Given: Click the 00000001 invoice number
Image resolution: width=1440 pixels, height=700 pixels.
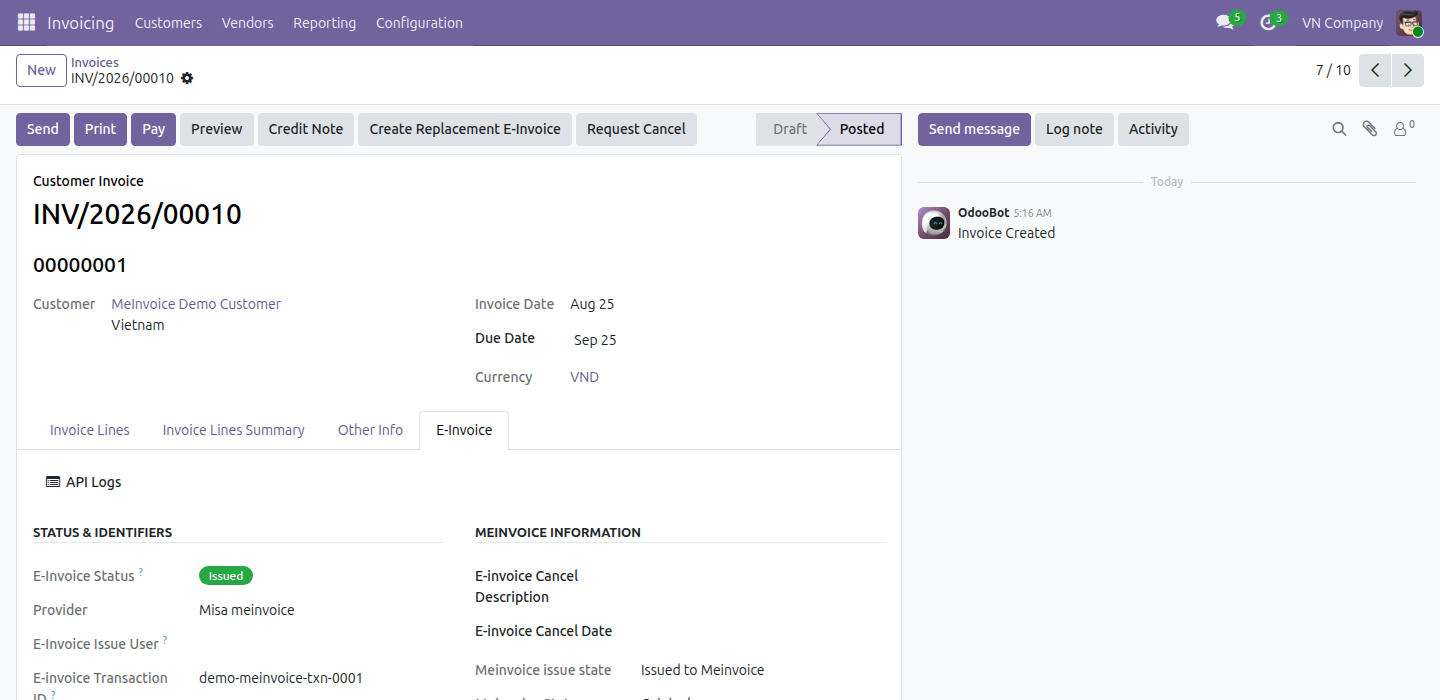Looking at the screenshot, I should [80, 265].
